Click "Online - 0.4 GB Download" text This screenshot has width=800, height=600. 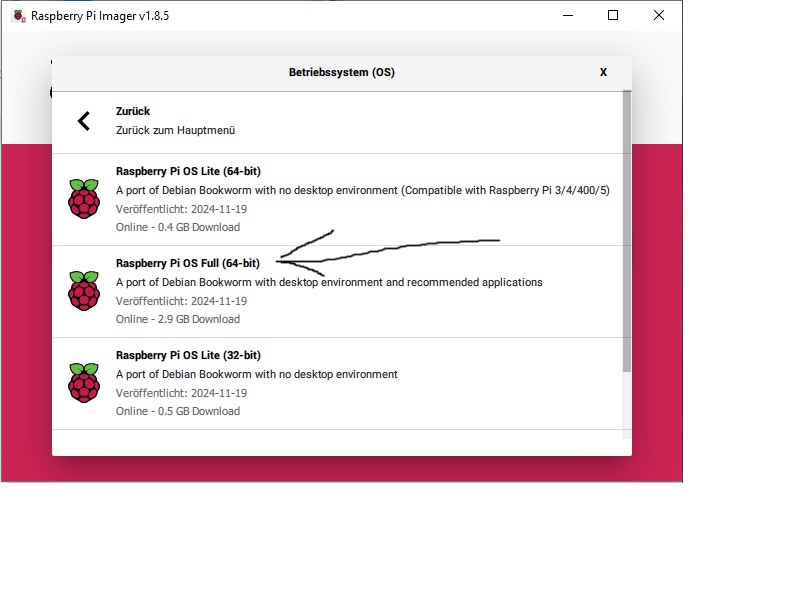coord(178,227)
